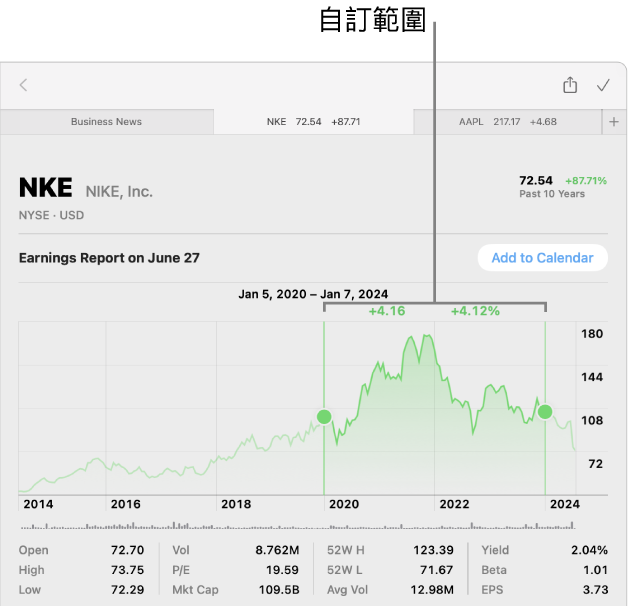The height and width of the screenshot is (606, 630).
Task: Click the checkmark done icon
Action: [x=603, y=85]
